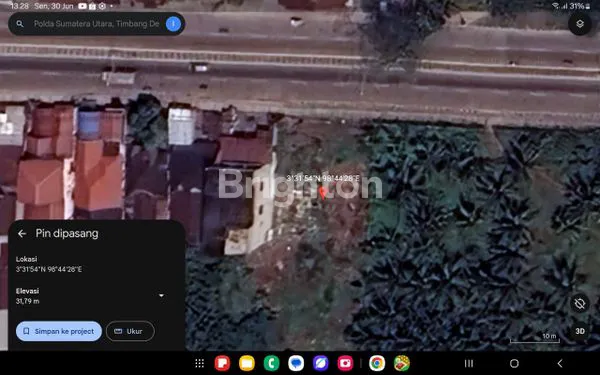Tap the red placed pin on map
This screenshot has width=600, height=375.
click(x=323, y=192)
